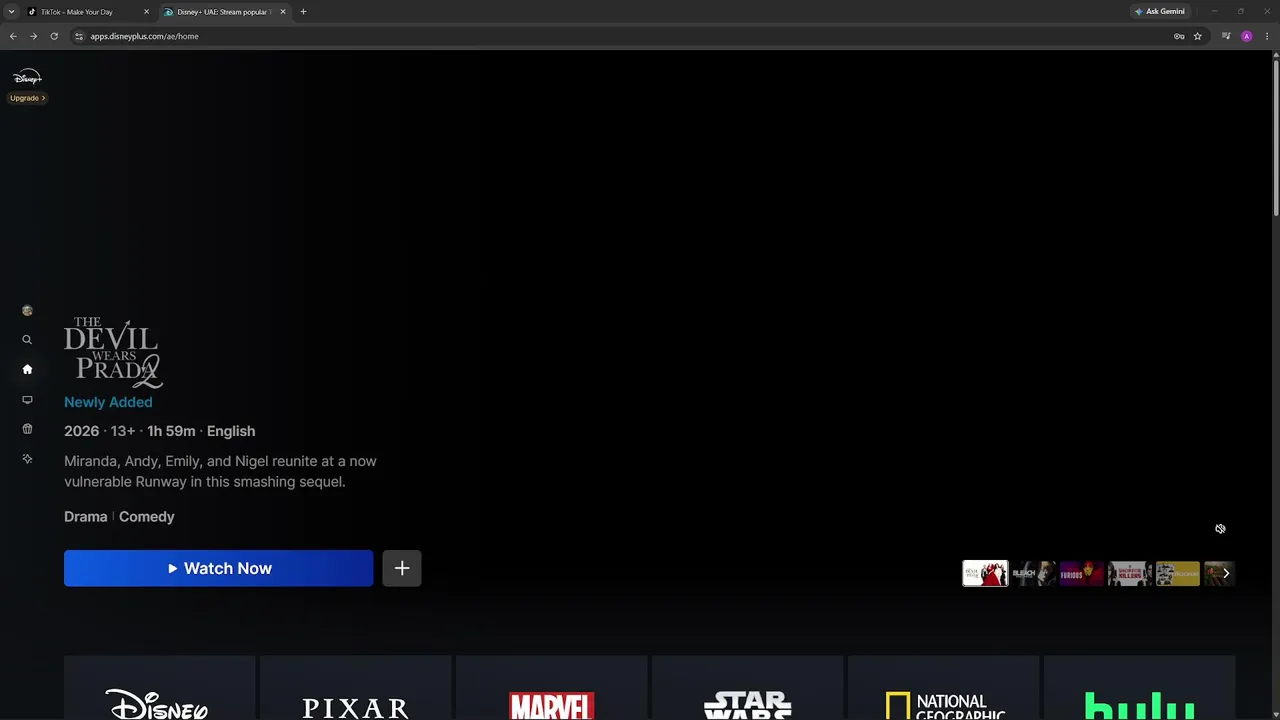This screenshot has height=720, width=1280.
Task: Open Search from the Disney+ sidebar
Action: pos(27,340)
